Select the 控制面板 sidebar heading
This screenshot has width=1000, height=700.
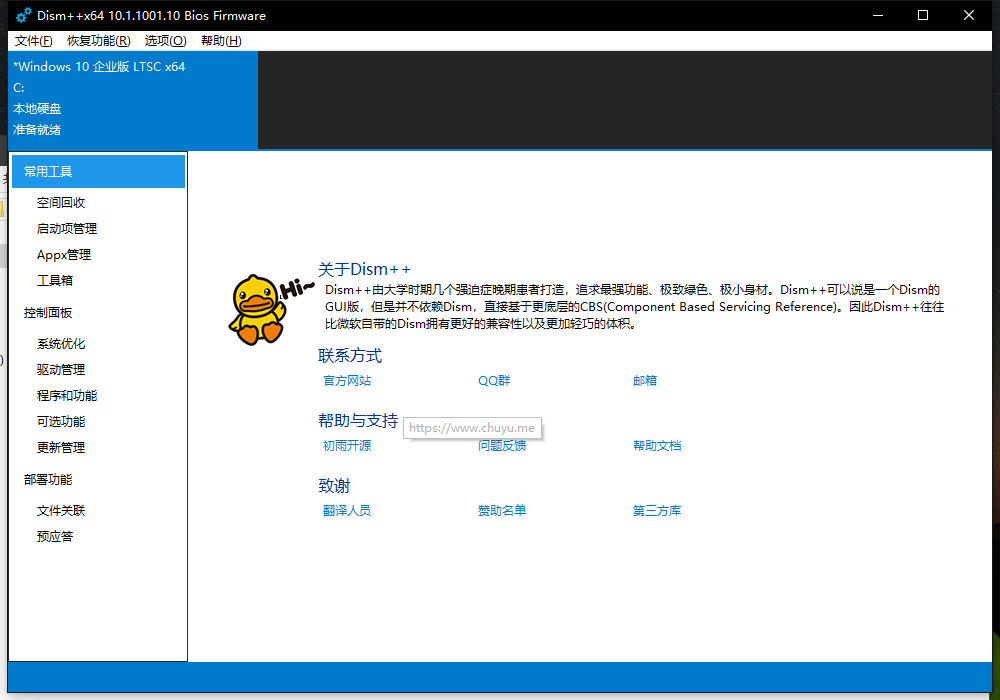[x=48, y=313]
